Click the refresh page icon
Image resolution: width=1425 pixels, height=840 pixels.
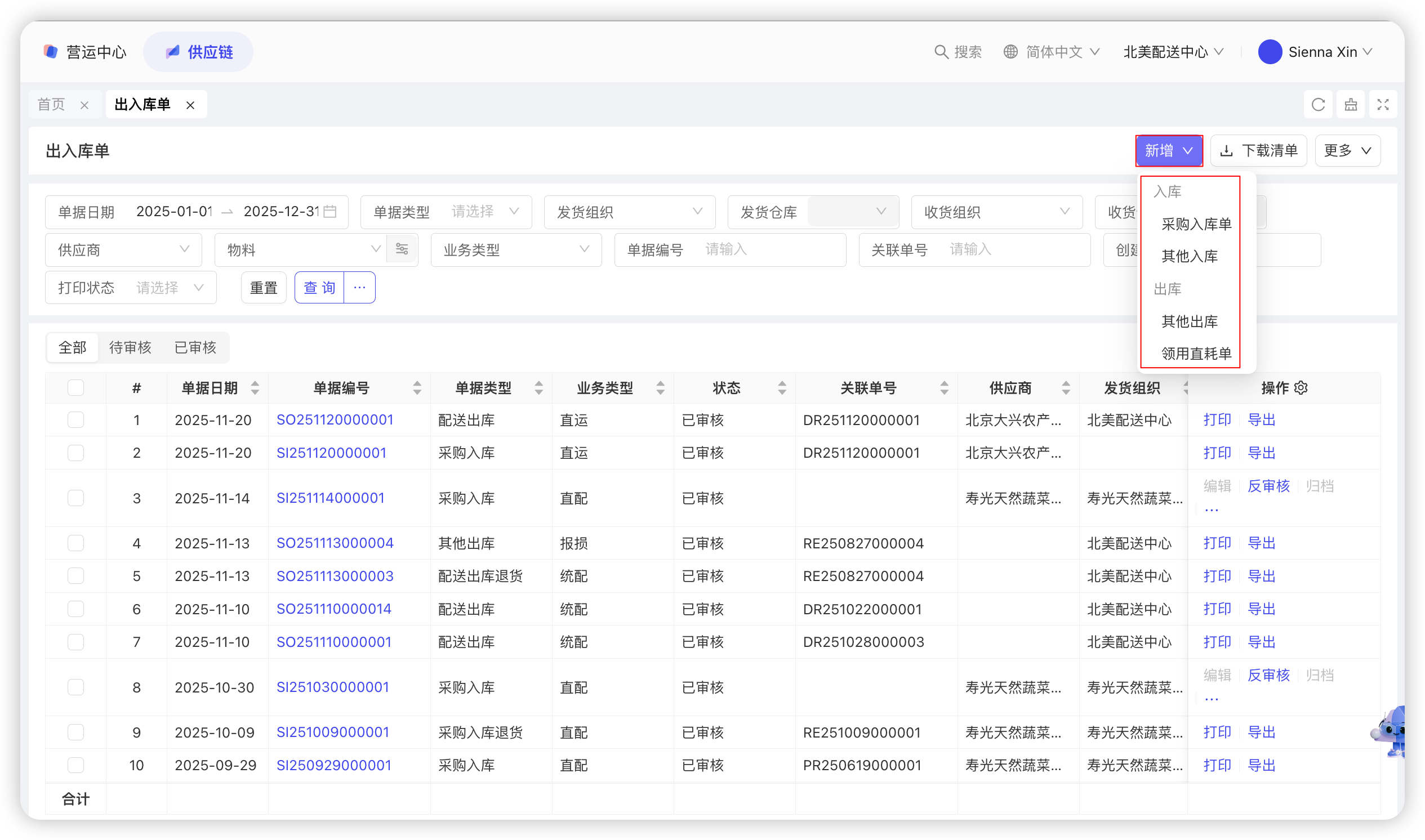1317,105
